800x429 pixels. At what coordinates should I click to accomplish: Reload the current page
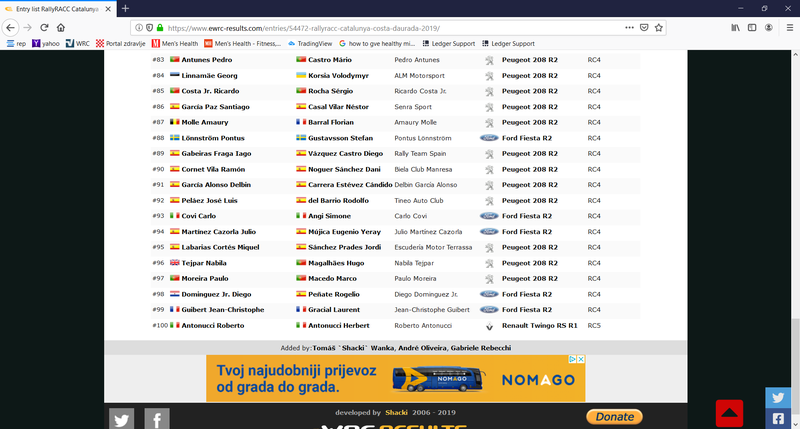coord(44,28)
